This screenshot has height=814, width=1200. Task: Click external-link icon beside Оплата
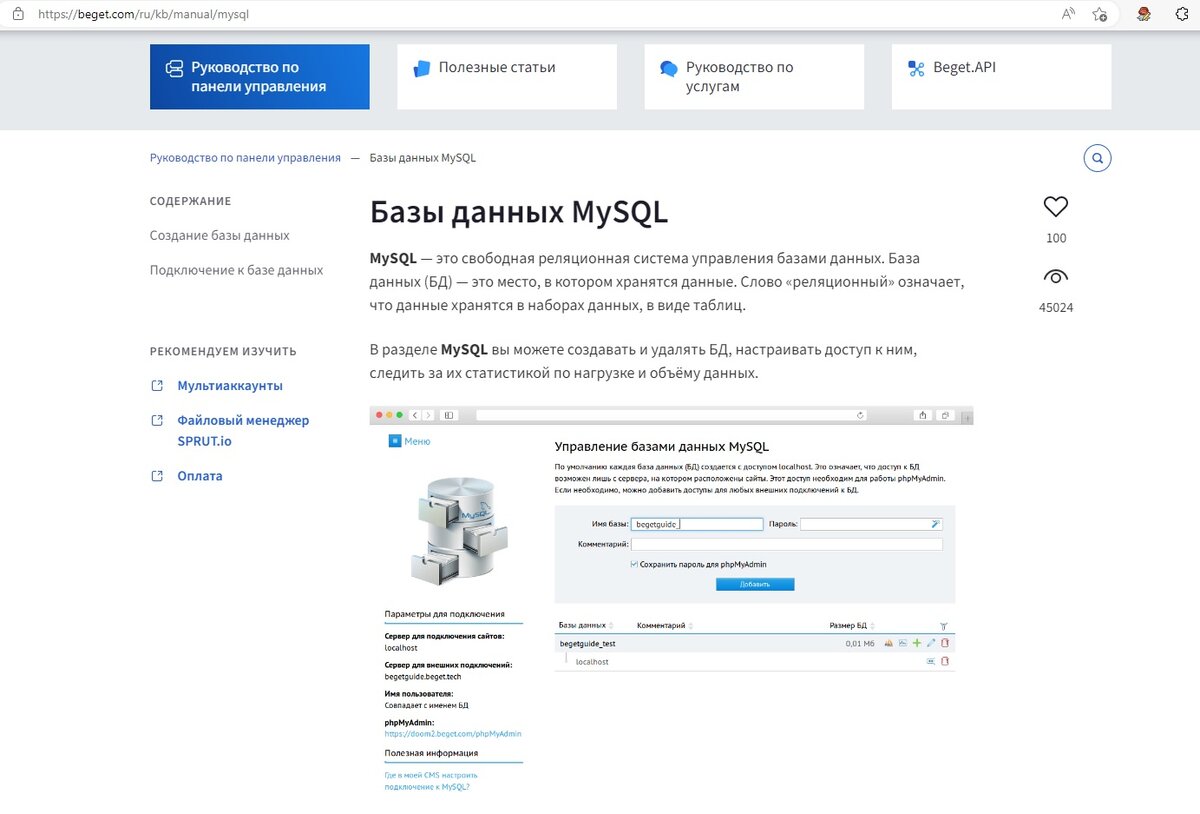(x=156, y=476)
